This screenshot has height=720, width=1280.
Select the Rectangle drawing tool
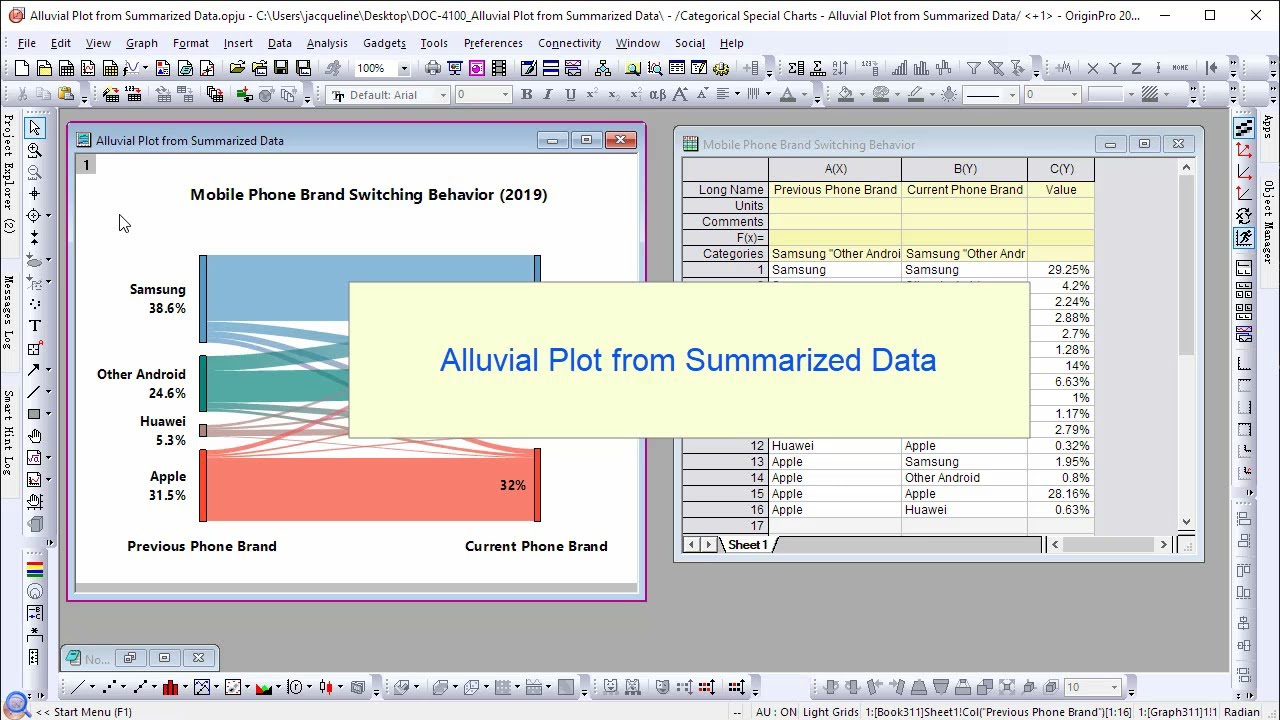coord(35,414)
